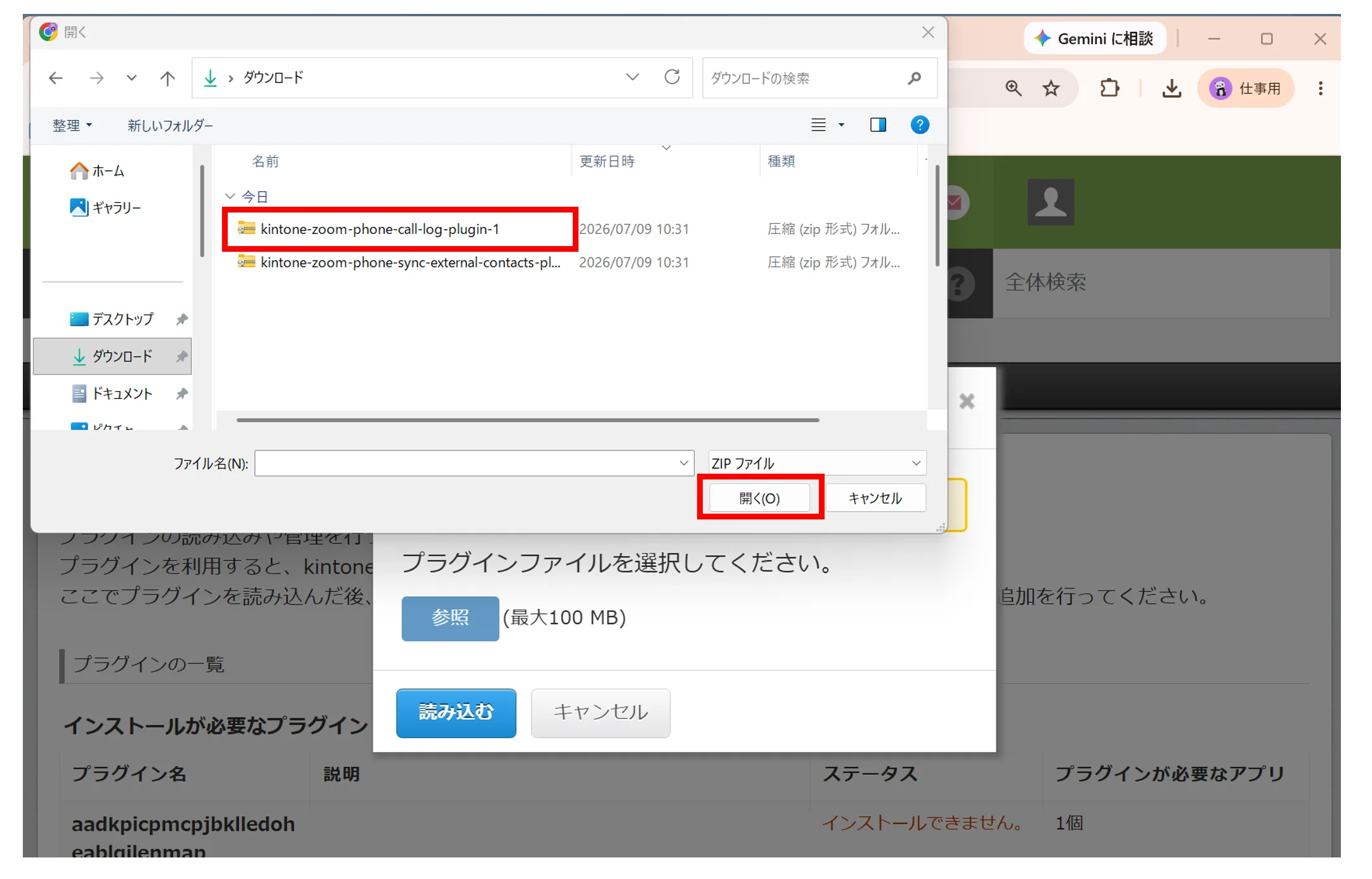Go back in the file dialog
Image resolution: width=1372 pixels, height=879 pixels.
(56, 78)
